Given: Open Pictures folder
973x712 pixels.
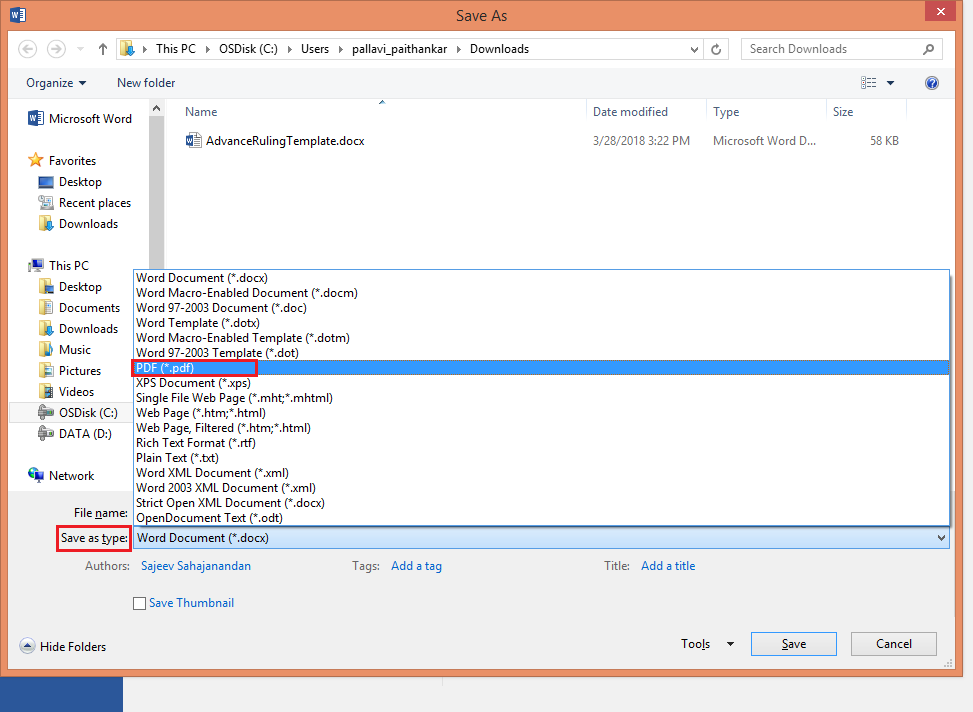Looking at the screenshot, I should click(x=70, y=371).
